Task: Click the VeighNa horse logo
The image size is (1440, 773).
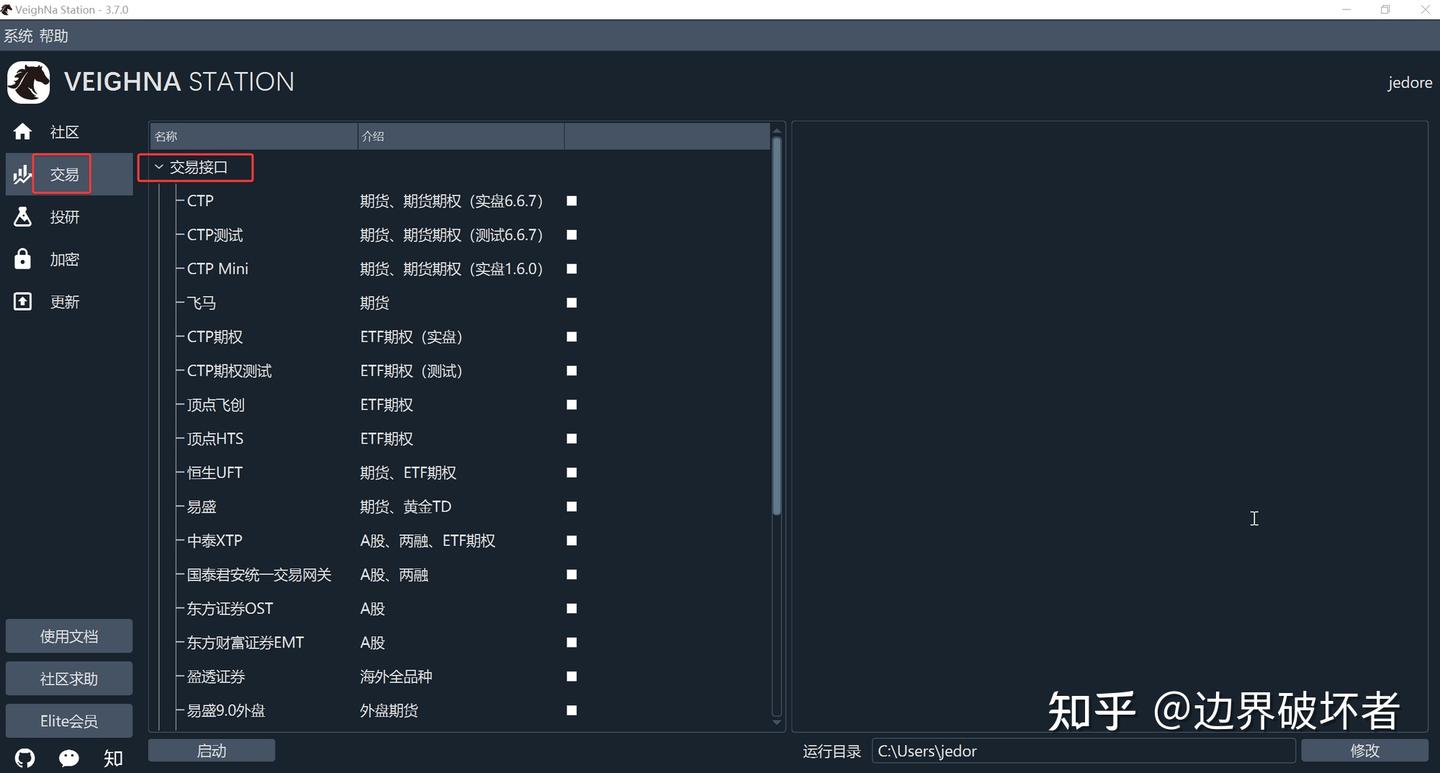Action: coord(28,82)
